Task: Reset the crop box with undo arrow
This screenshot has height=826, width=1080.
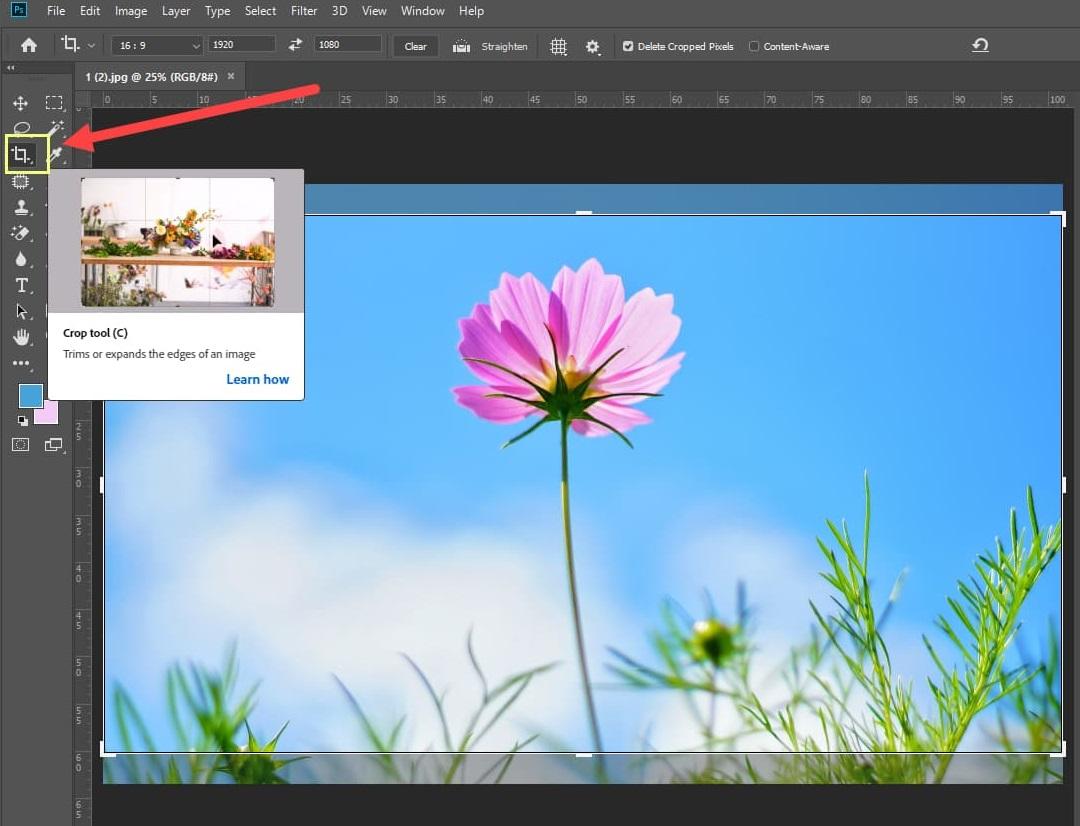Action: coord(980,46)
